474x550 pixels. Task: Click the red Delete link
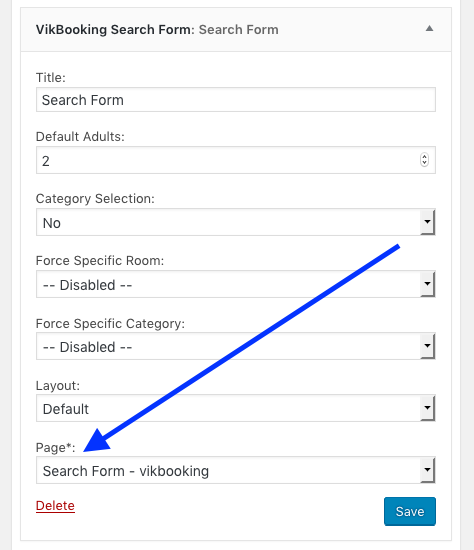point(55,506)
